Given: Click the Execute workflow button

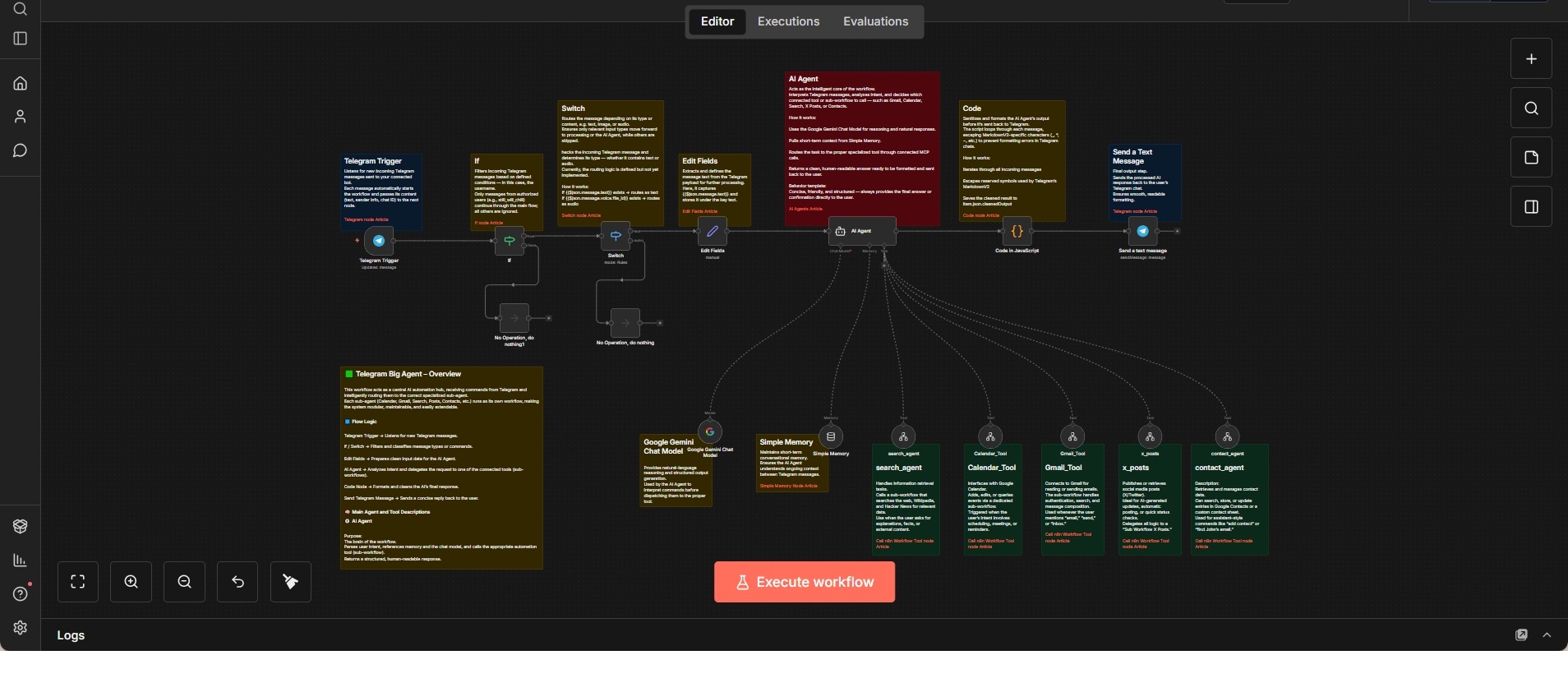Looking at the screenshot, I should tap(804, 582).
